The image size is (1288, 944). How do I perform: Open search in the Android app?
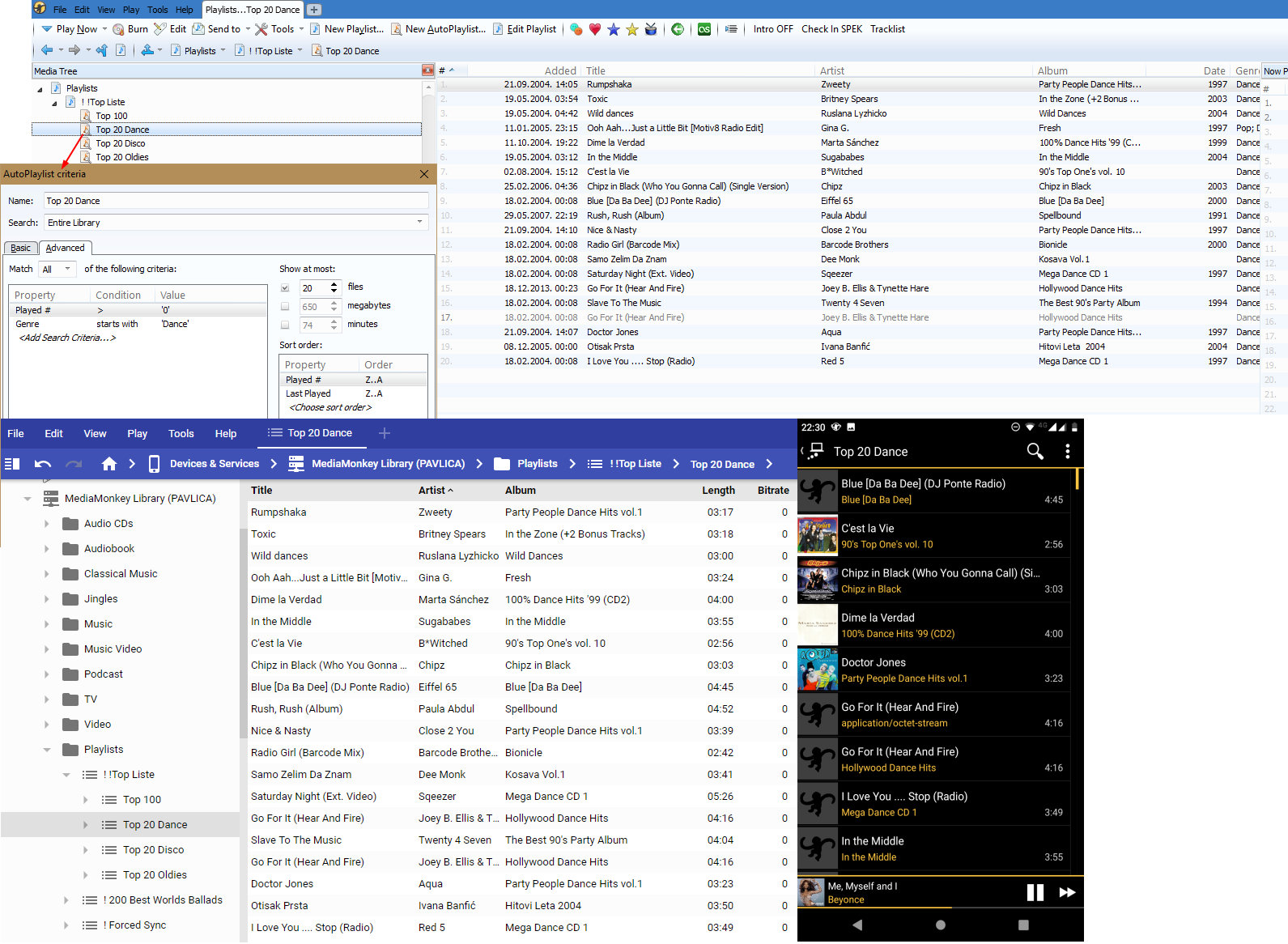1035,451
